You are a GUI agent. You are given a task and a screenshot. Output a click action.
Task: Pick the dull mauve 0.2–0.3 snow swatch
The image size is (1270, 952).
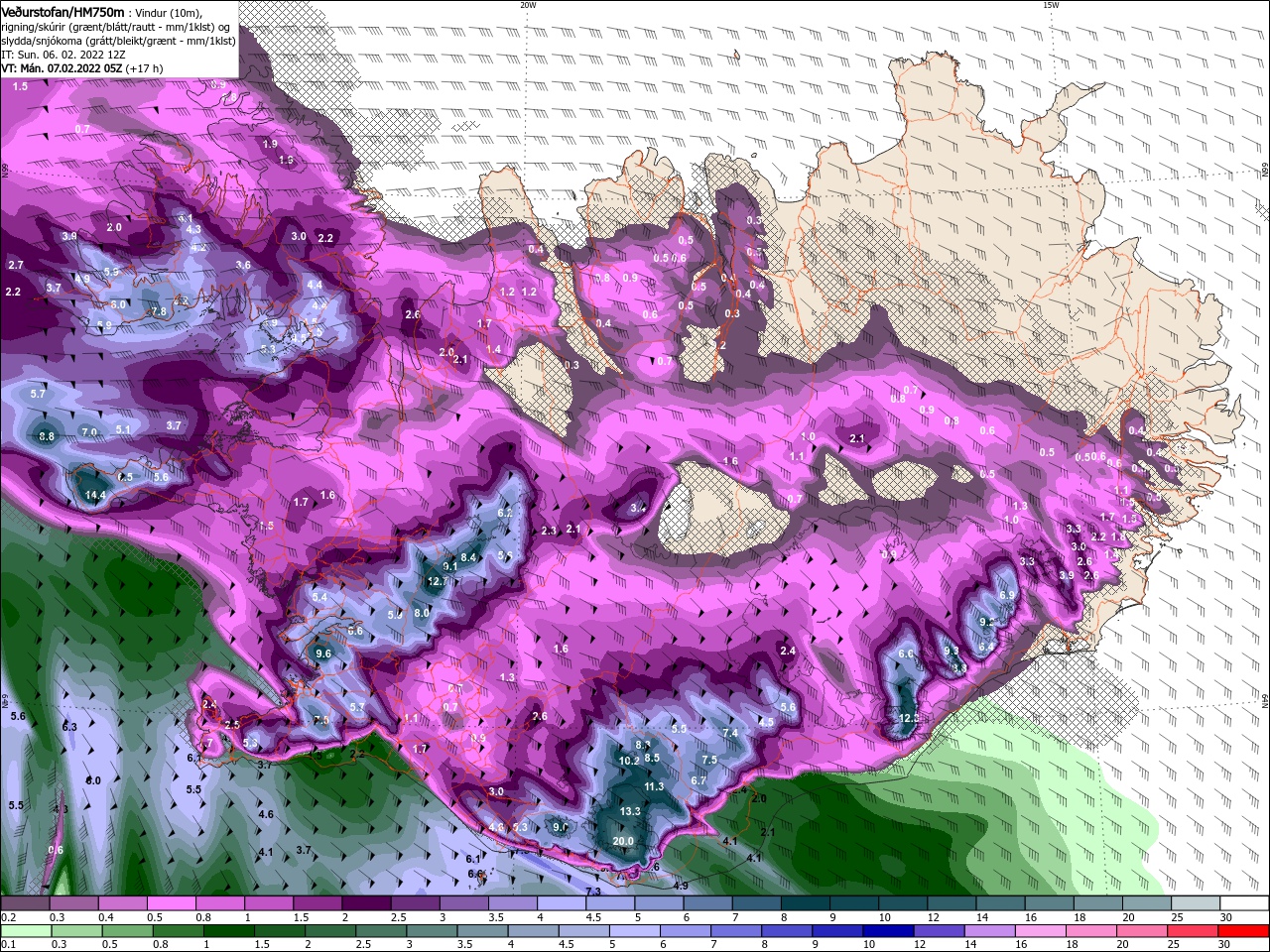(26, 903)
